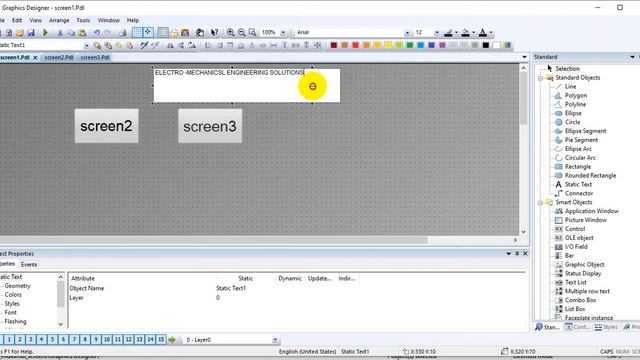The height and width of the screenshot is (360, 640).
Task: Select the Geometry property group
Action: click(18, 286)
